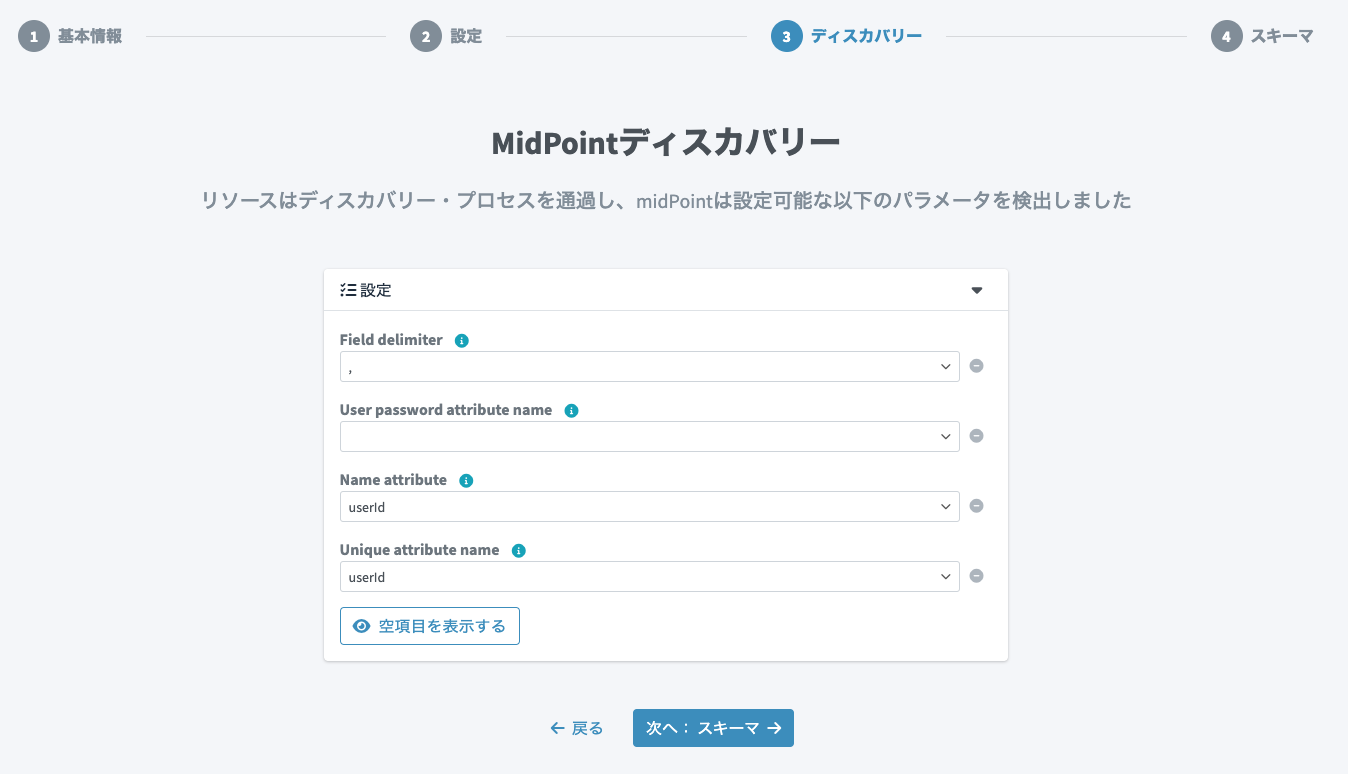Jump to step 4 スキーマ
Image resolution: width=1348 pixels, height=774 pixels.
[1262, 37]
